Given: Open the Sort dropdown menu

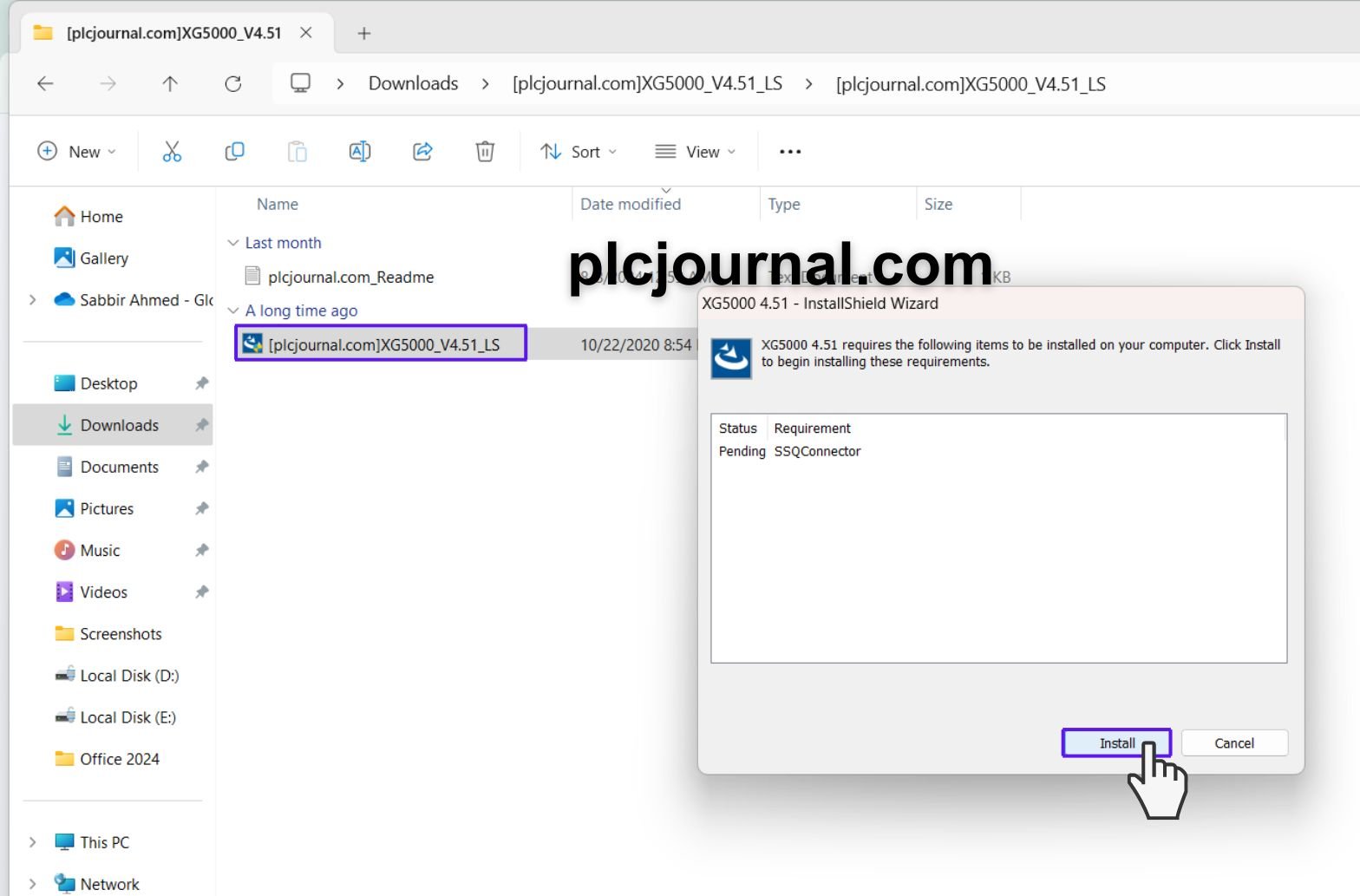Looking at the screenshot, I should tap(579, 152).
